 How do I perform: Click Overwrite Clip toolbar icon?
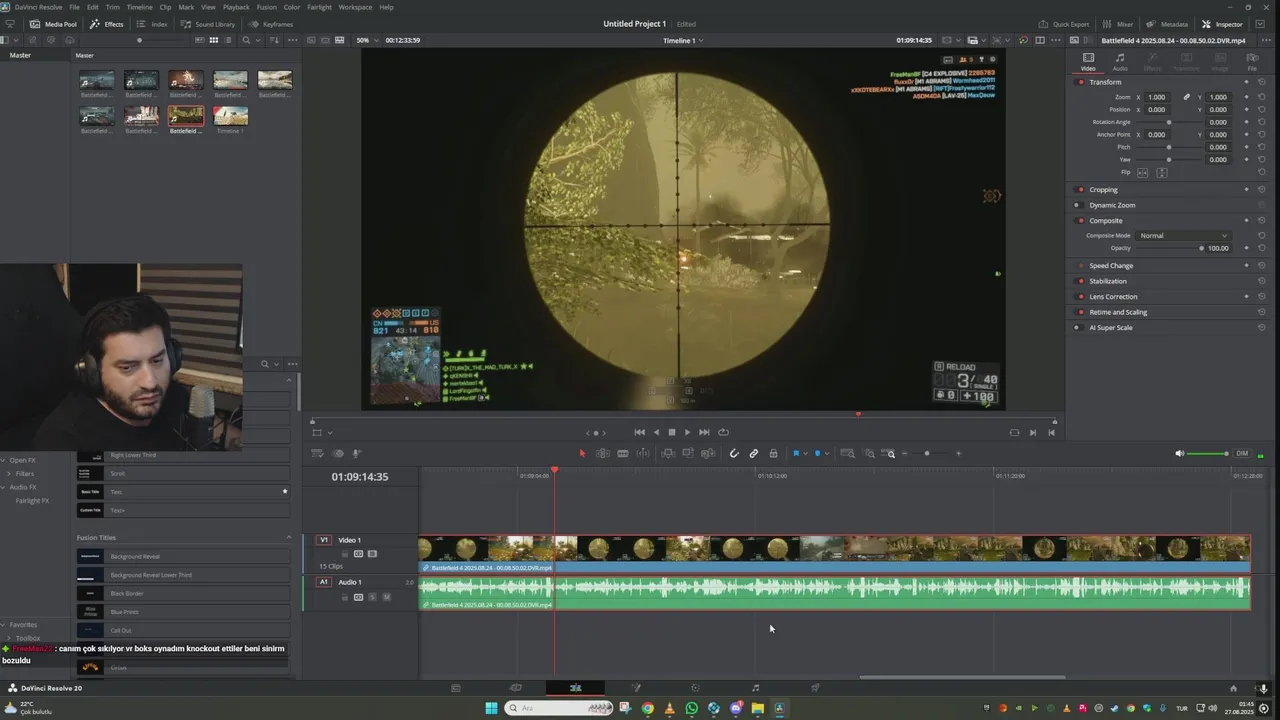688,453
